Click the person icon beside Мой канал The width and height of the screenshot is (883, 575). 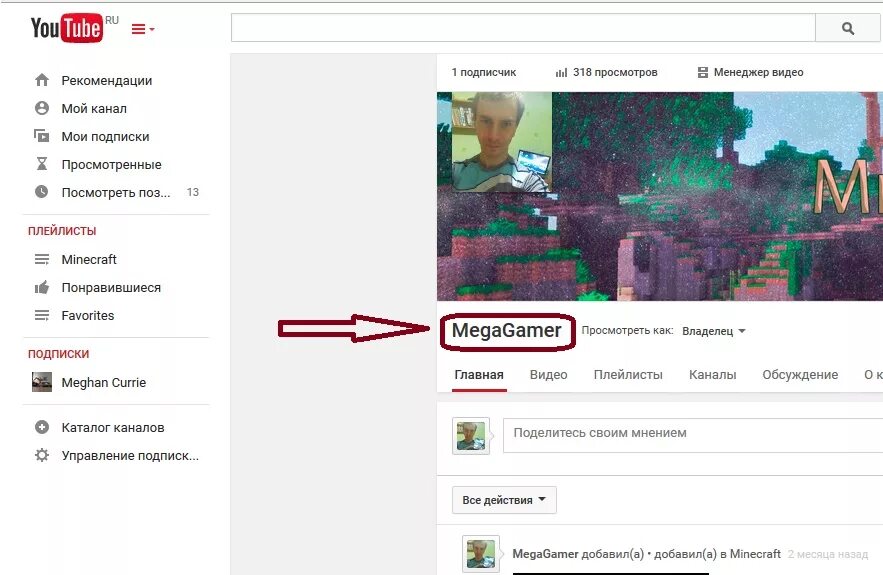[x=42, y=108]
